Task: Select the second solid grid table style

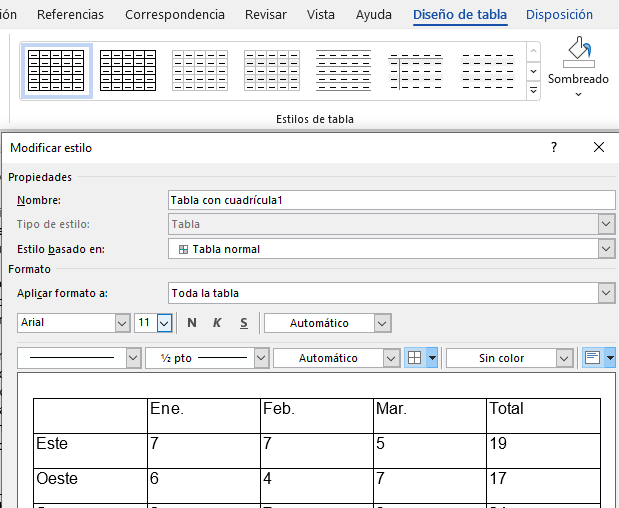Action: point(128,71)
